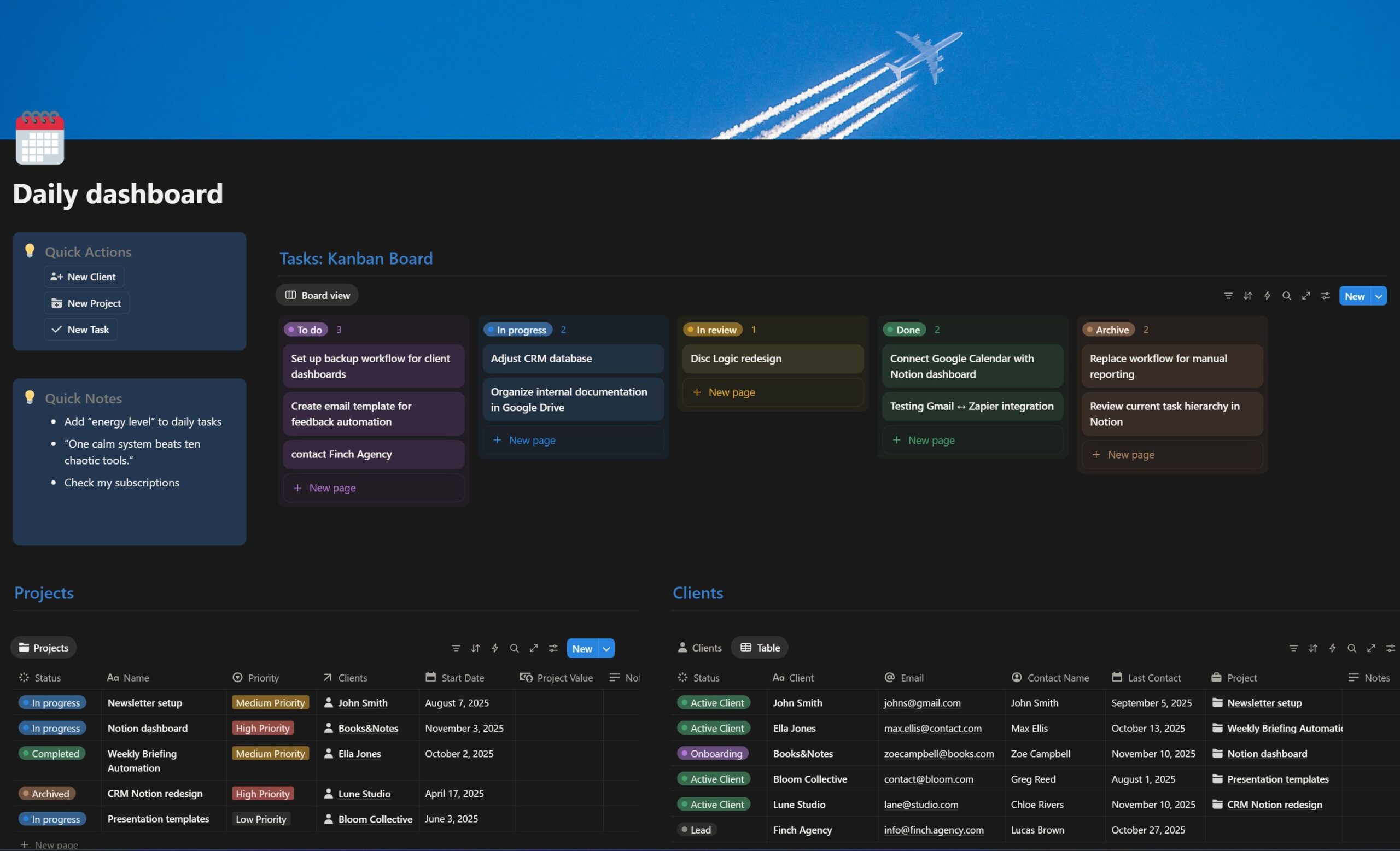Add new page in In progress column
The height and width of the screenshot is (851, 1400).
coord(532,441)
